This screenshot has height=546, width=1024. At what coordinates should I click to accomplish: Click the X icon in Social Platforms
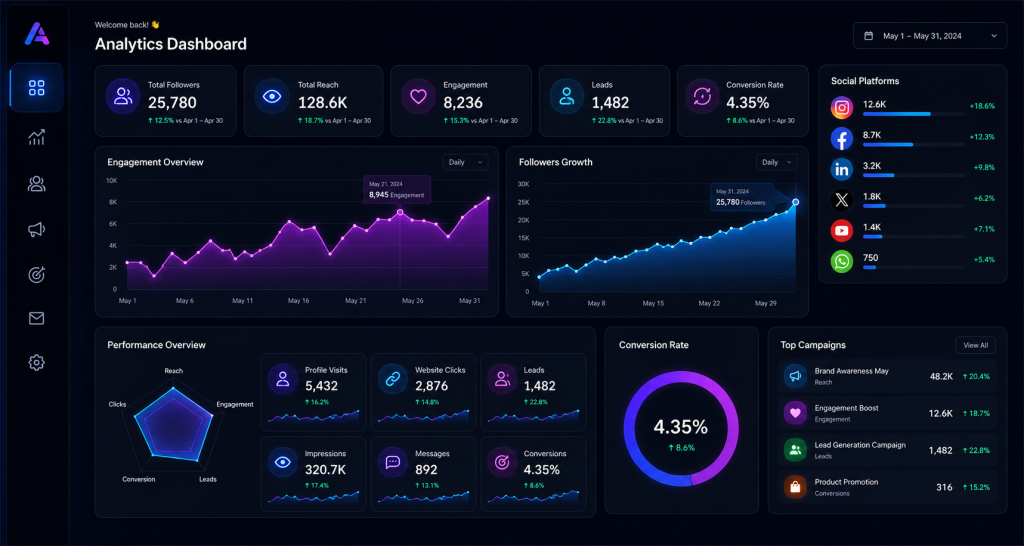point(842,200)
